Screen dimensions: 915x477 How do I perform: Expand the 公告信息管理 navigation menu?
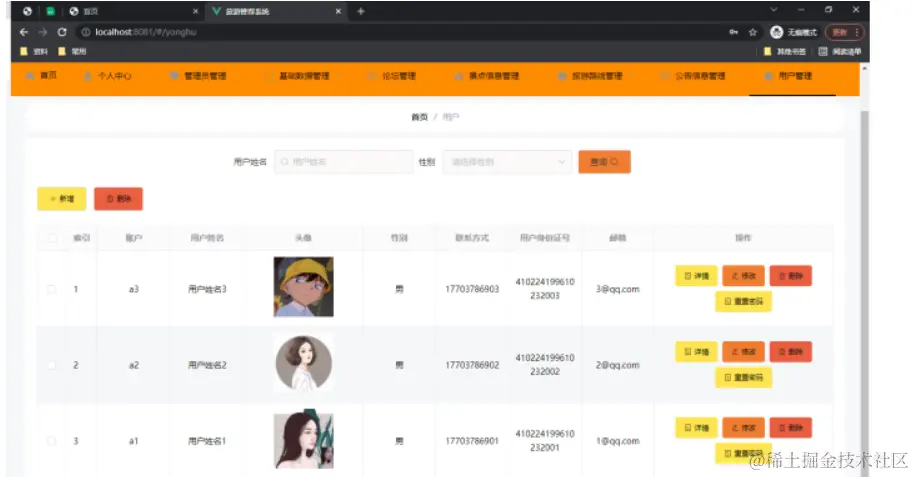tap(697, 76)
